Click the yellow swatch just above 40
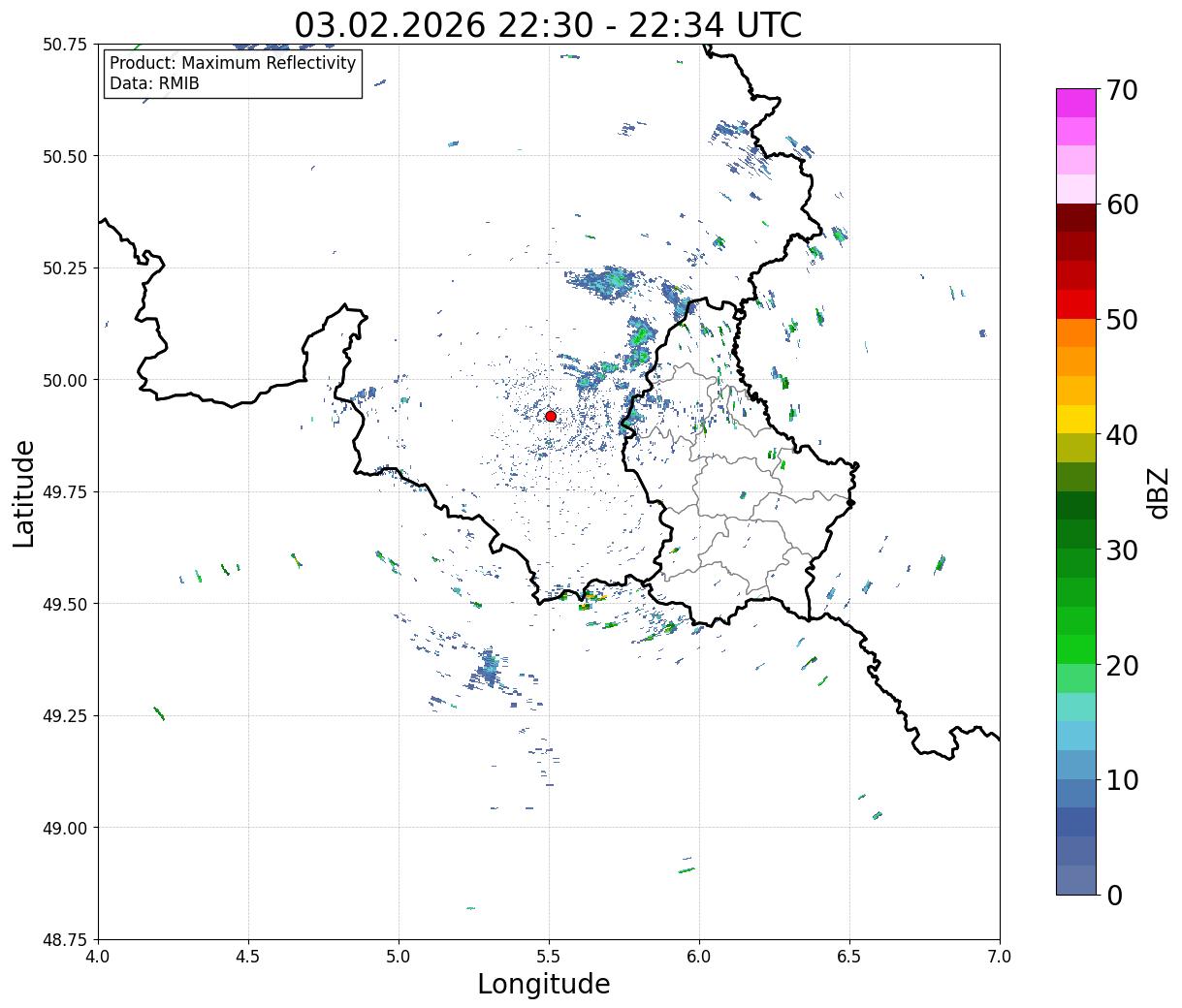 pos(1076,419)
